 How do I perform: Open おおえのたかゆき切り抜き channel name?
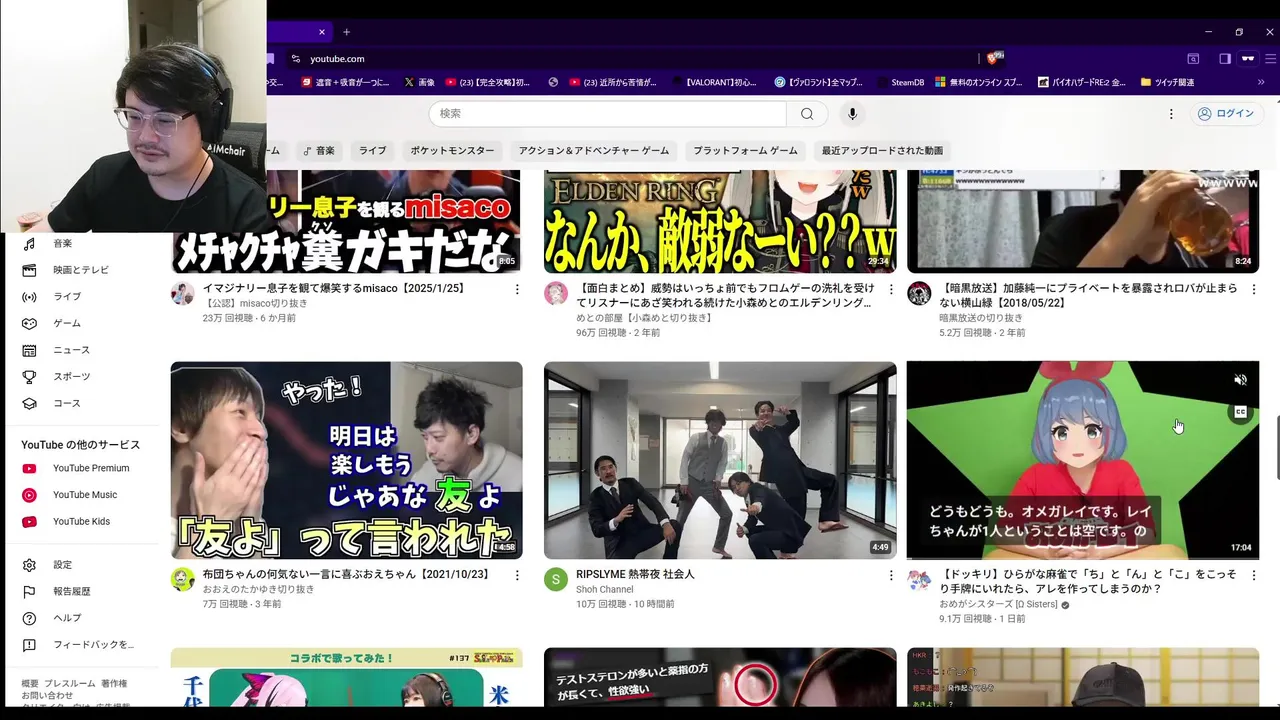[x=258, y=589]
